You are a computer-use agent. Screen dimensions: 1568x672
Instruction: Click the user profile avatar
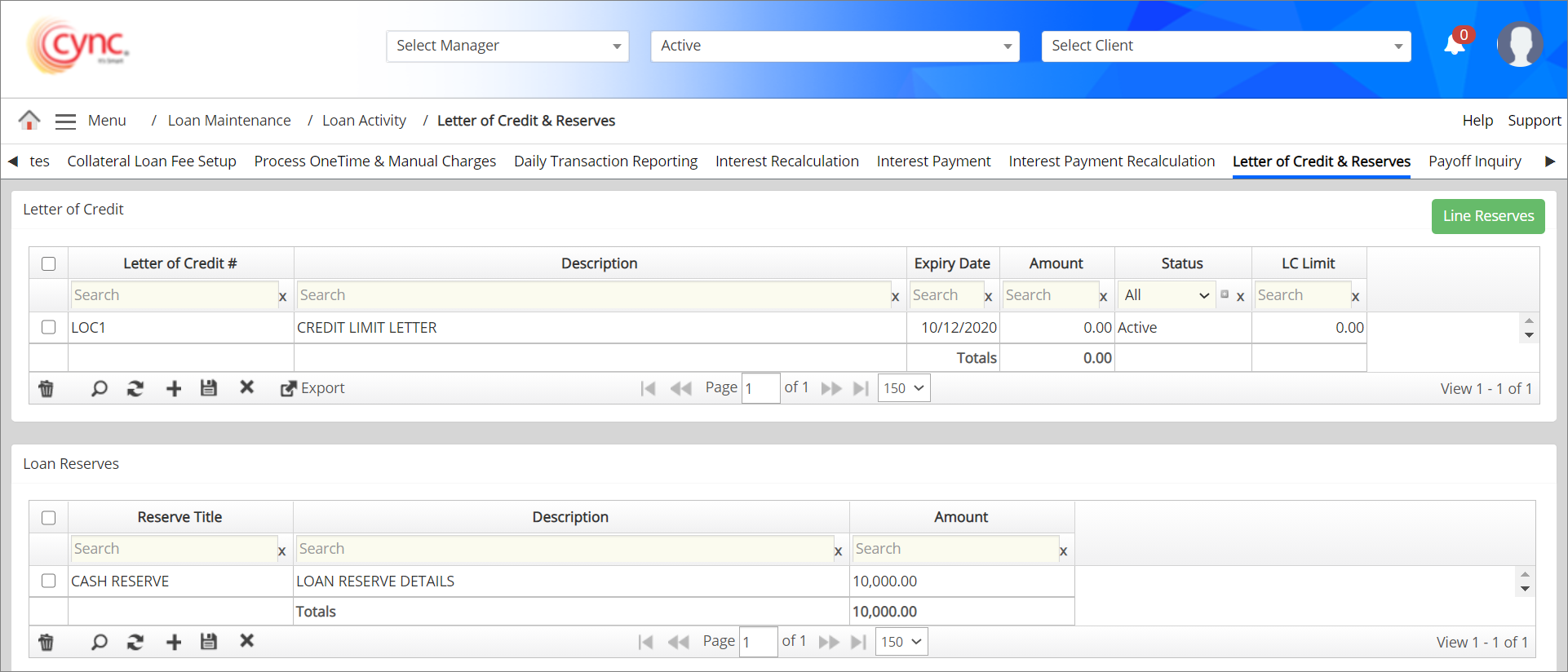click(x=1519, y=45)
